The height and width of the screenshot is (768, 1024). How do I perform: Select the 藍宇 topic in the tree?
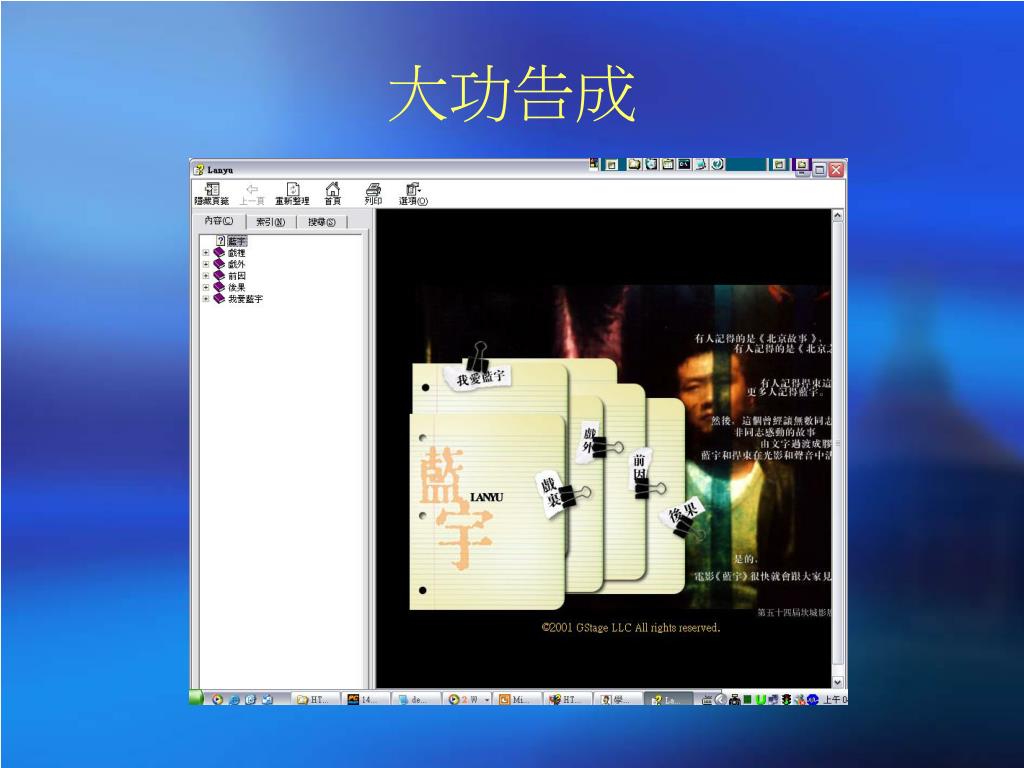pos(236,241)
